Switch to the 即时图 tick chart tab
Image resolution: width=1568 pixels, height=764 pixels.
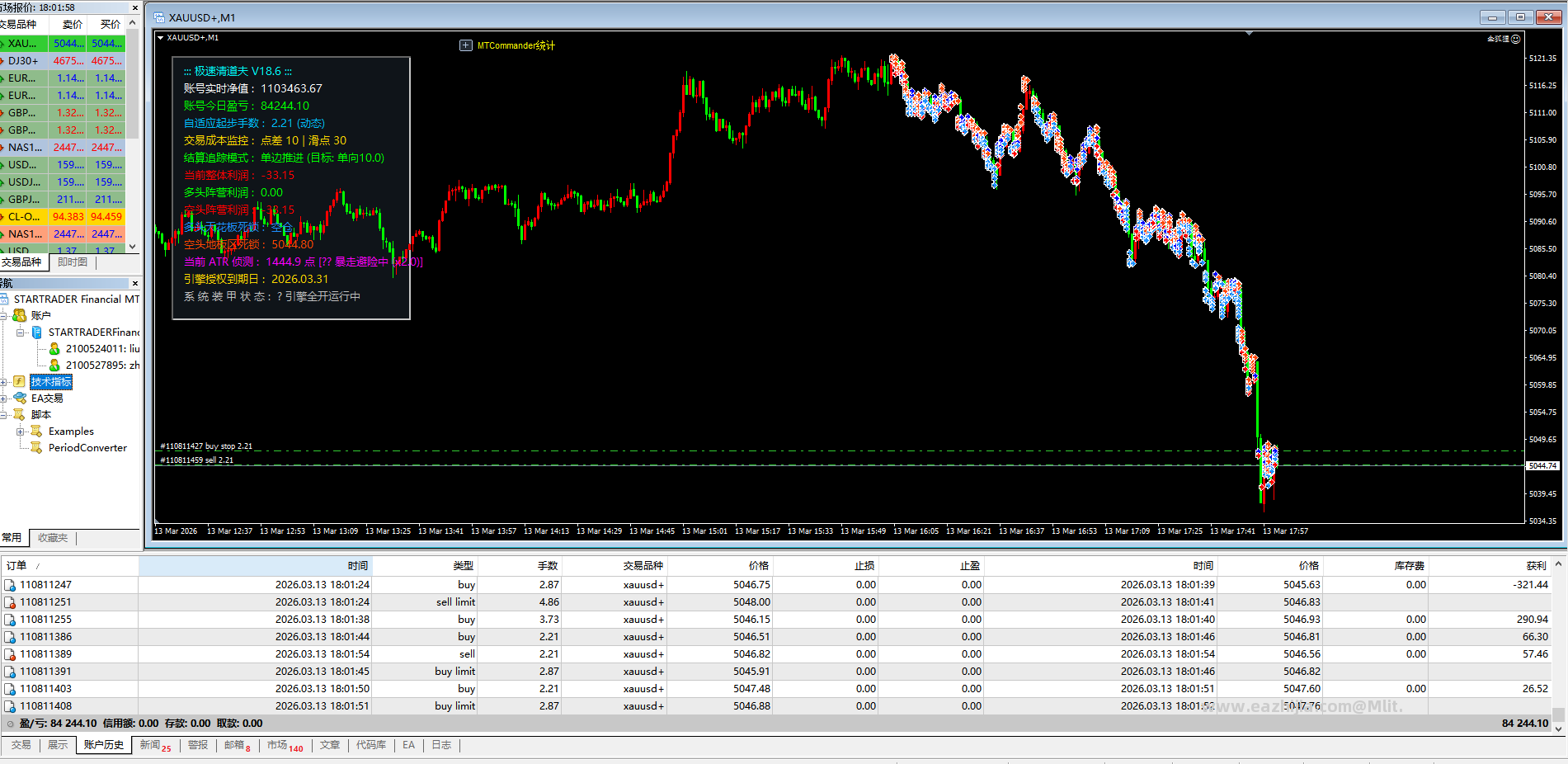[x=73, y=262]
